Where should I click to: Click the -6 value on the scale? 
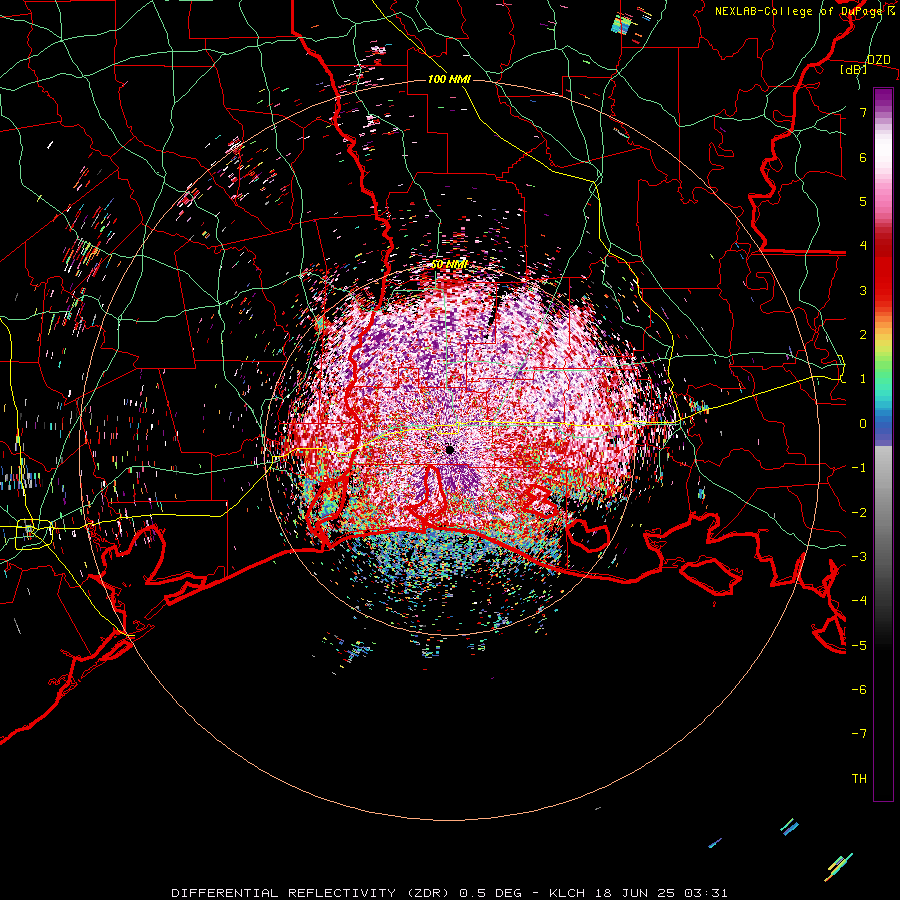pos(859,690)
